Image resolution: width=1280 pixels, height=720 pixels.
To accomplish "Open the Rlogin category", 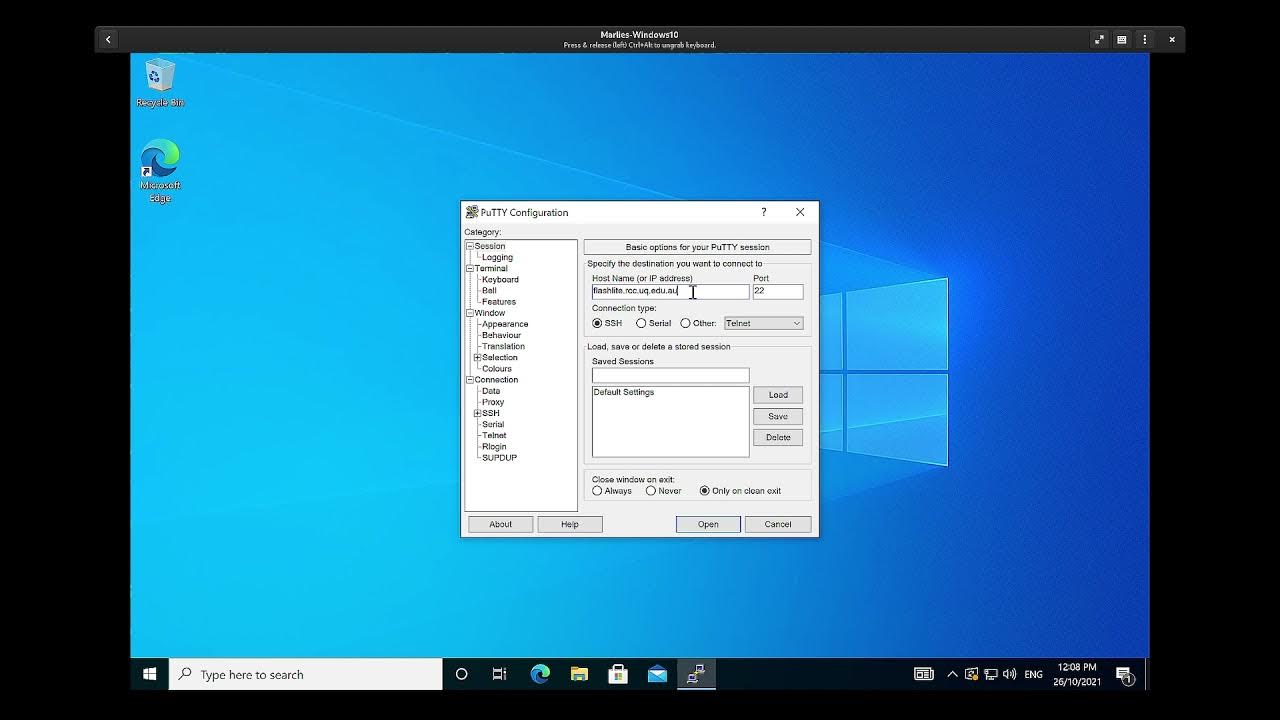I will [x=494, y=446].
